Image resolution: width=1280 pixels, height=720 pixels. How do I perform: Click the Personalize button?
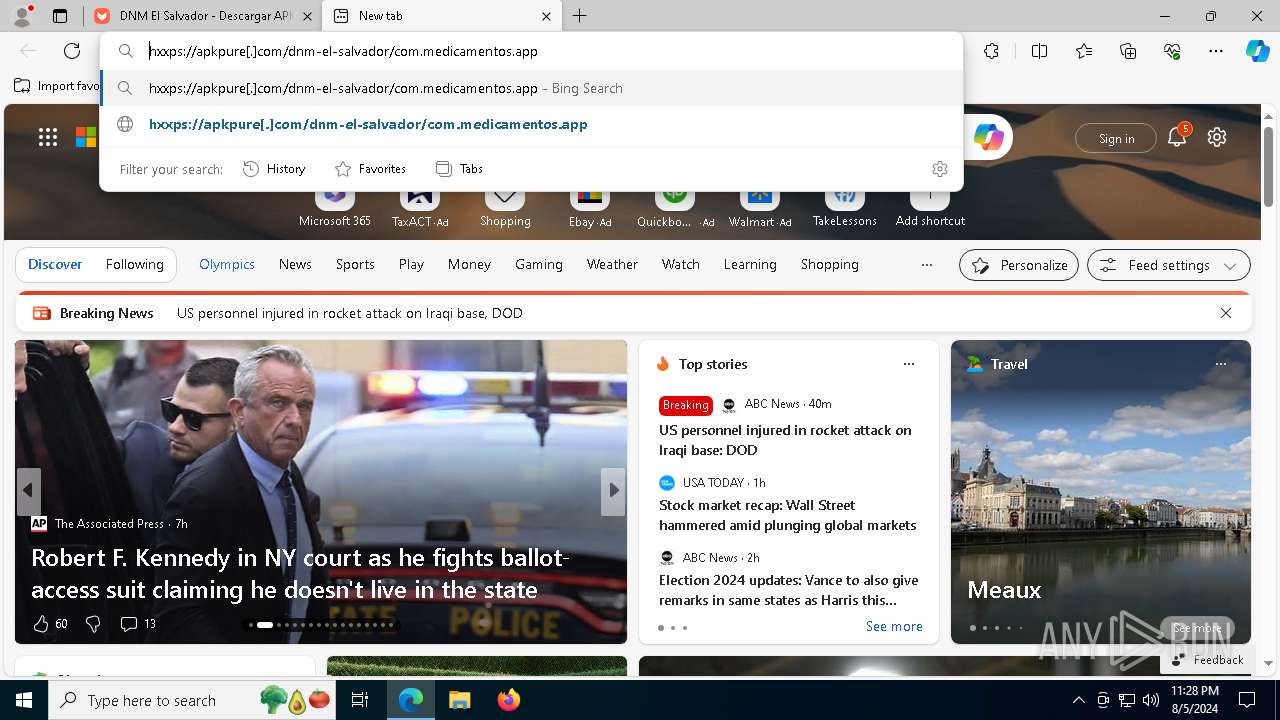(1019, 265)
